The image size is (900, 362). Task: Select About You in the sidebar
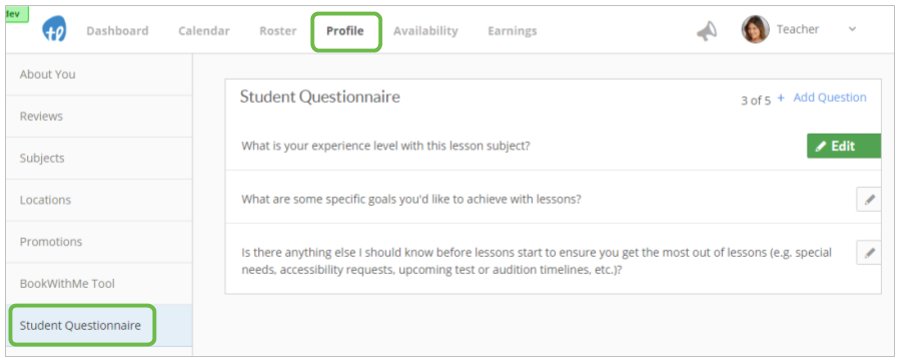(x=99, y=75)
